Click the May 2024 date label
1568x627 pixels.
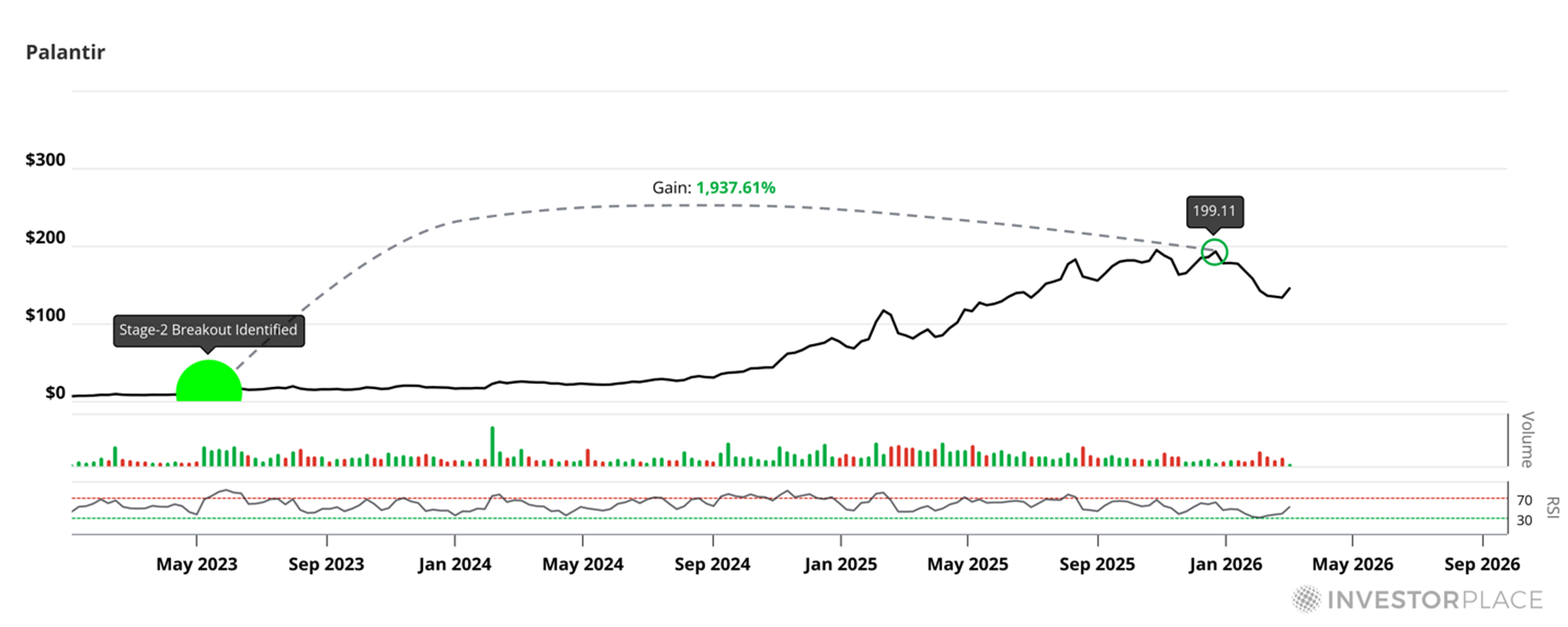(x=583, y=565)
